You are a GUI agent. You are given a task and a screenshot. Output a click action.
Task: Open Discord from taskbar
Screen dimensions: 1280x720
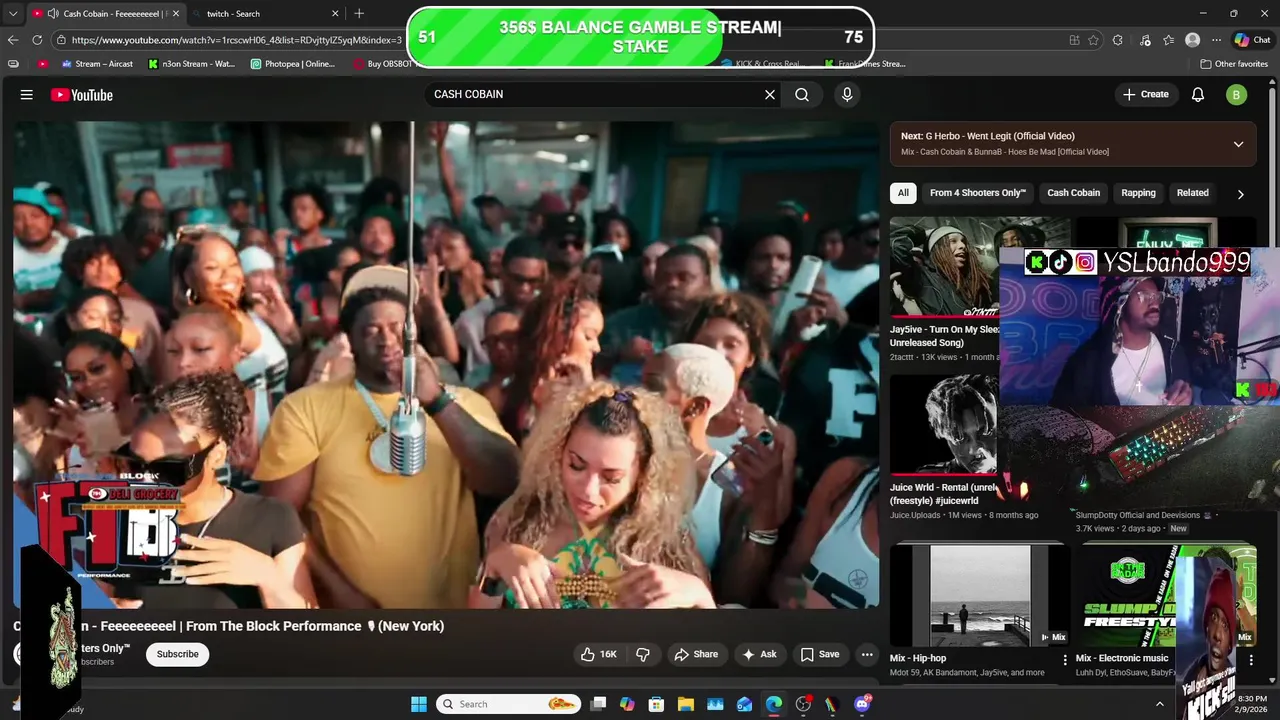pos(862,704)
